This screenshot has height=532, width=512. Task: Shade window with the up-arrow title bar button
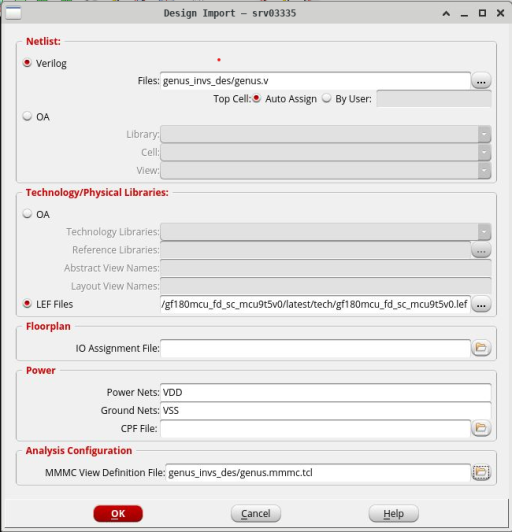446,14
